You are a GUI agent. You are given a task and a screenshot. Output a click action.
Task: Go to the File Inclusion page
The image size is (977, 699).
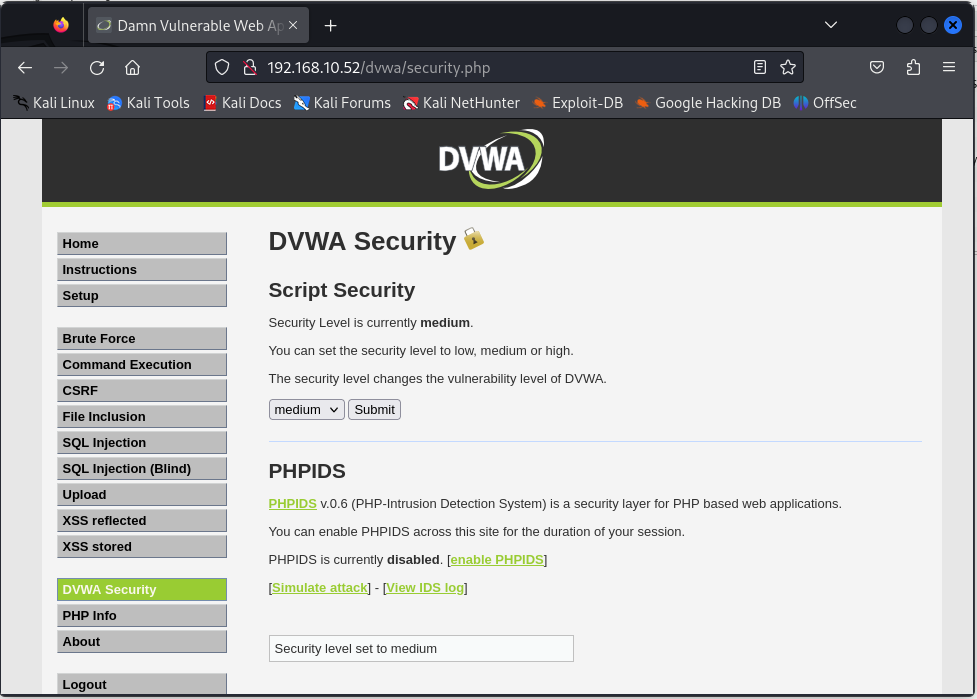pos(142,417)
